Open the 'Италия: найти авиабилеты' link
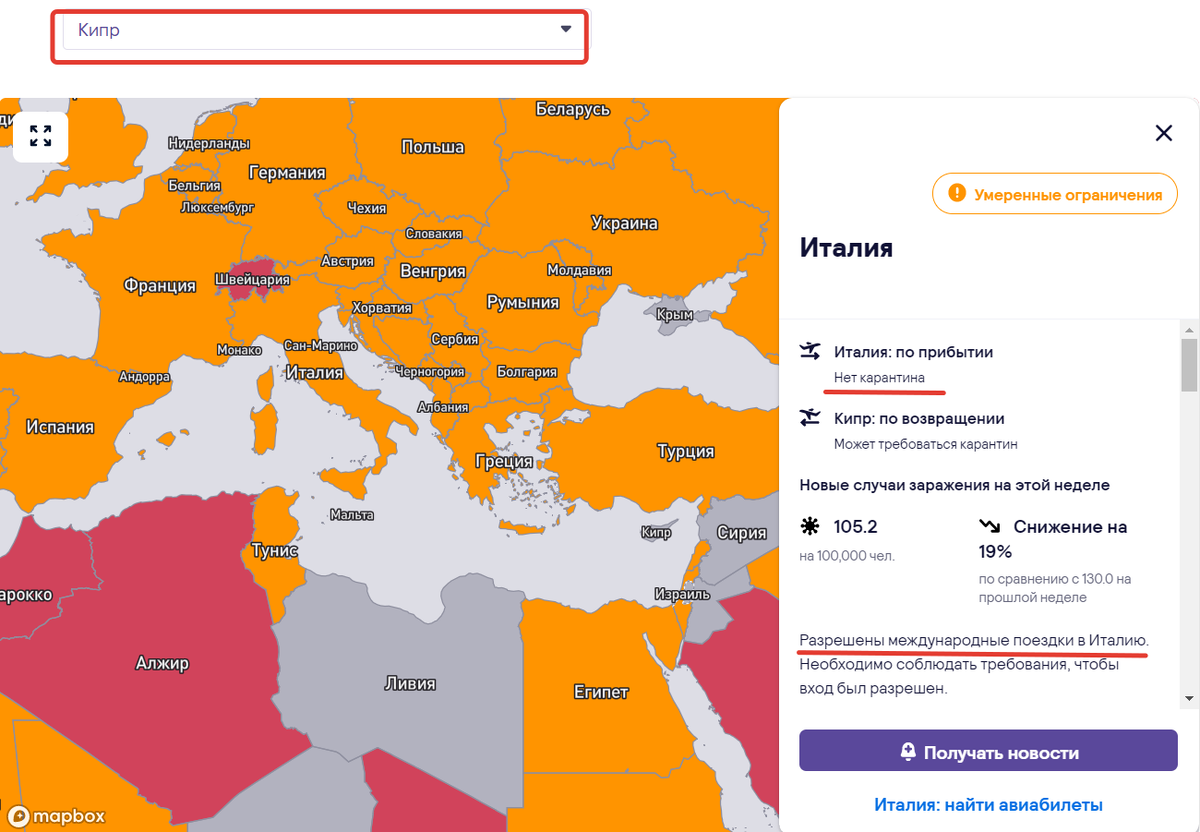Viewport: 1200px width, 832px height. pyautogui.click(x=988, y=803)
